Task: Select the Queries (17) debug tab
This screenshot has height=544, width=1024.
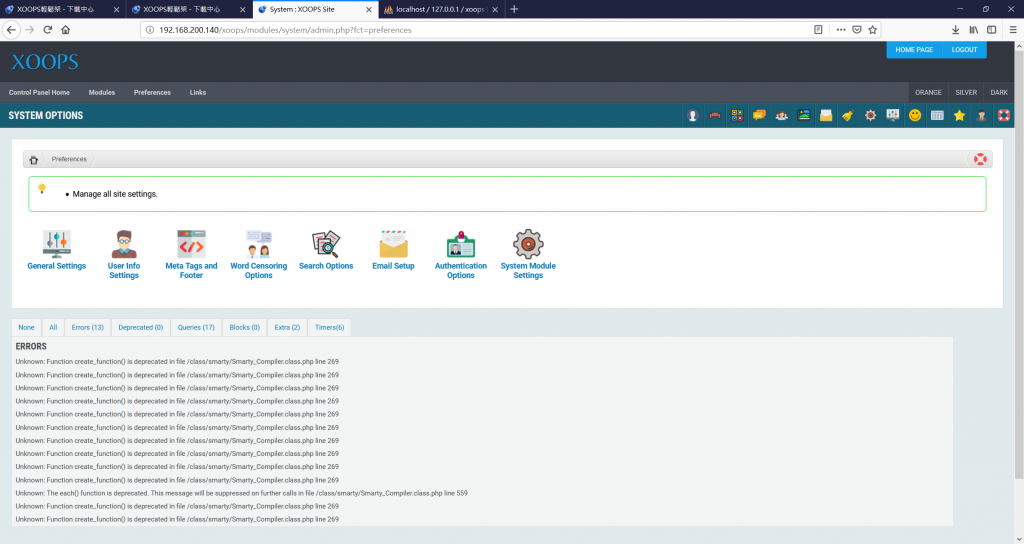Action: tap(196, 328)
